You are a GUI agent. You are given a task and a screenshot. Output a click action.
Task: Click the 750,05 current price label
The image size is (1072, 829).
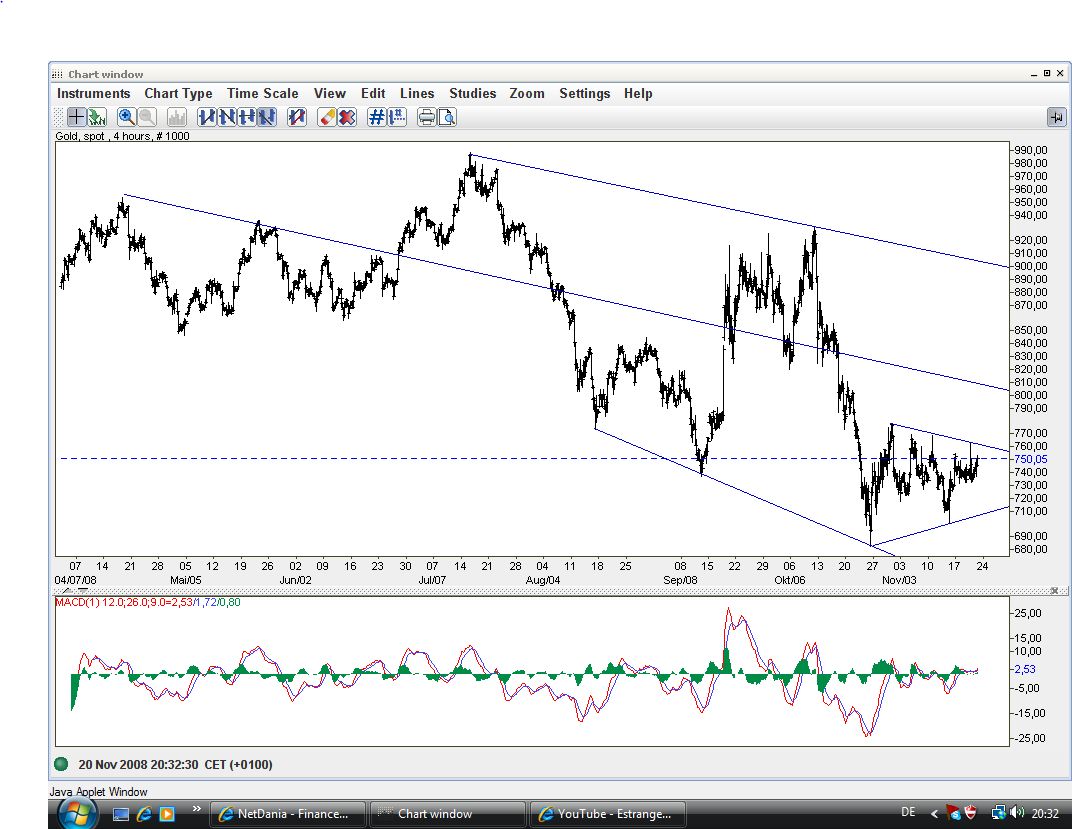[x=1030, y=459]
